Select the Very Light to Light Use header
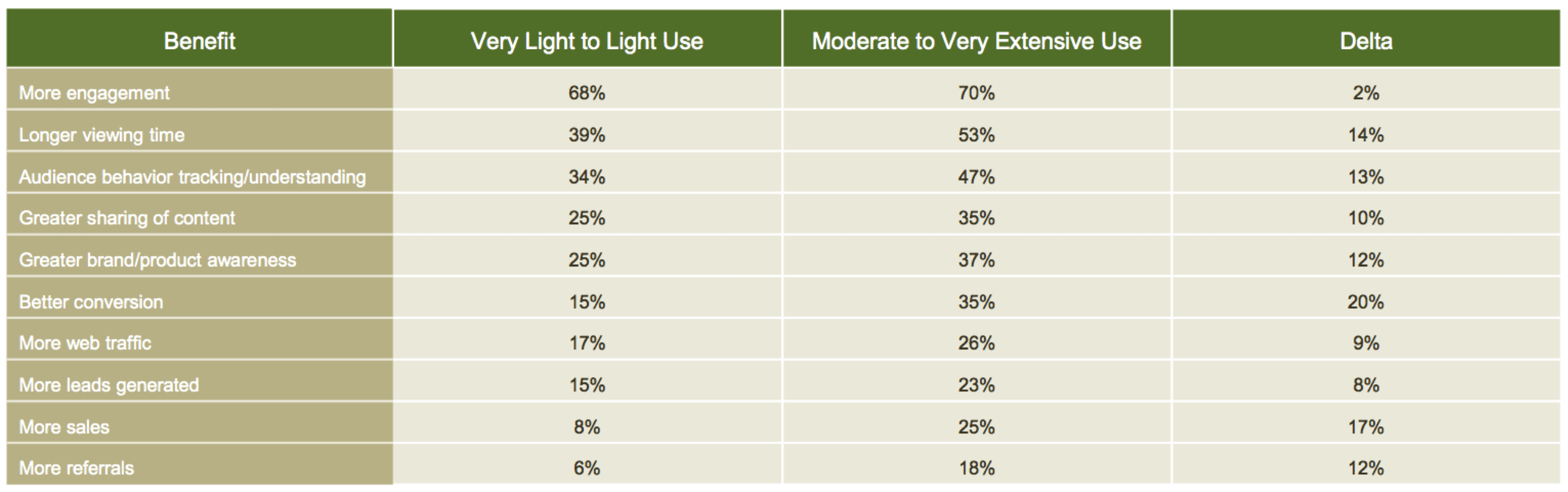Screen dimensions: 1568x492 tap(587, 41)
